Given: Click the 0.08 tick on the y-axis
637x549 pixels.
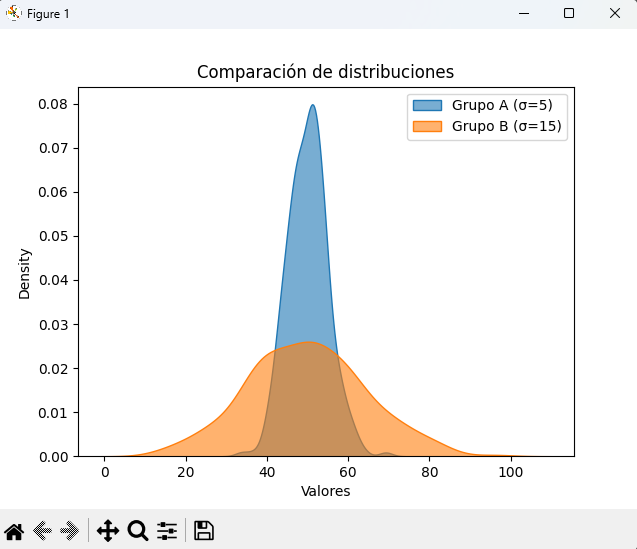Looking at the screenshot, I should coord(53,104).
